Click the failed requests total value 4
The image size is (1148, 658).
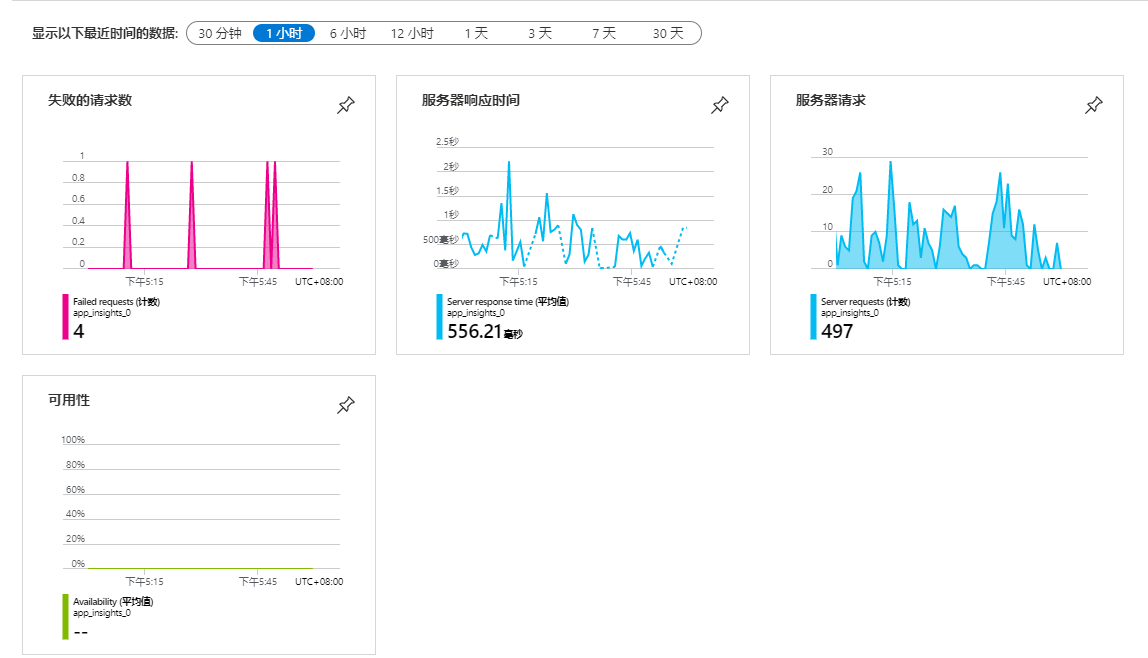pos(78,332)
